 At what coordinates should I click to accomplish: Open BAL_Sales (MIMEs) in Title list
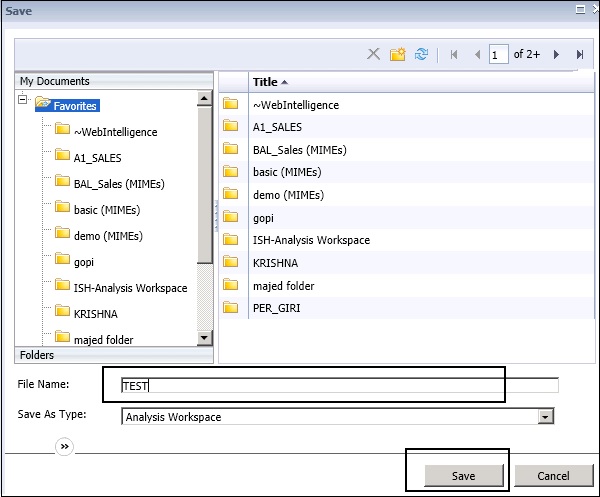pos(300,150)
